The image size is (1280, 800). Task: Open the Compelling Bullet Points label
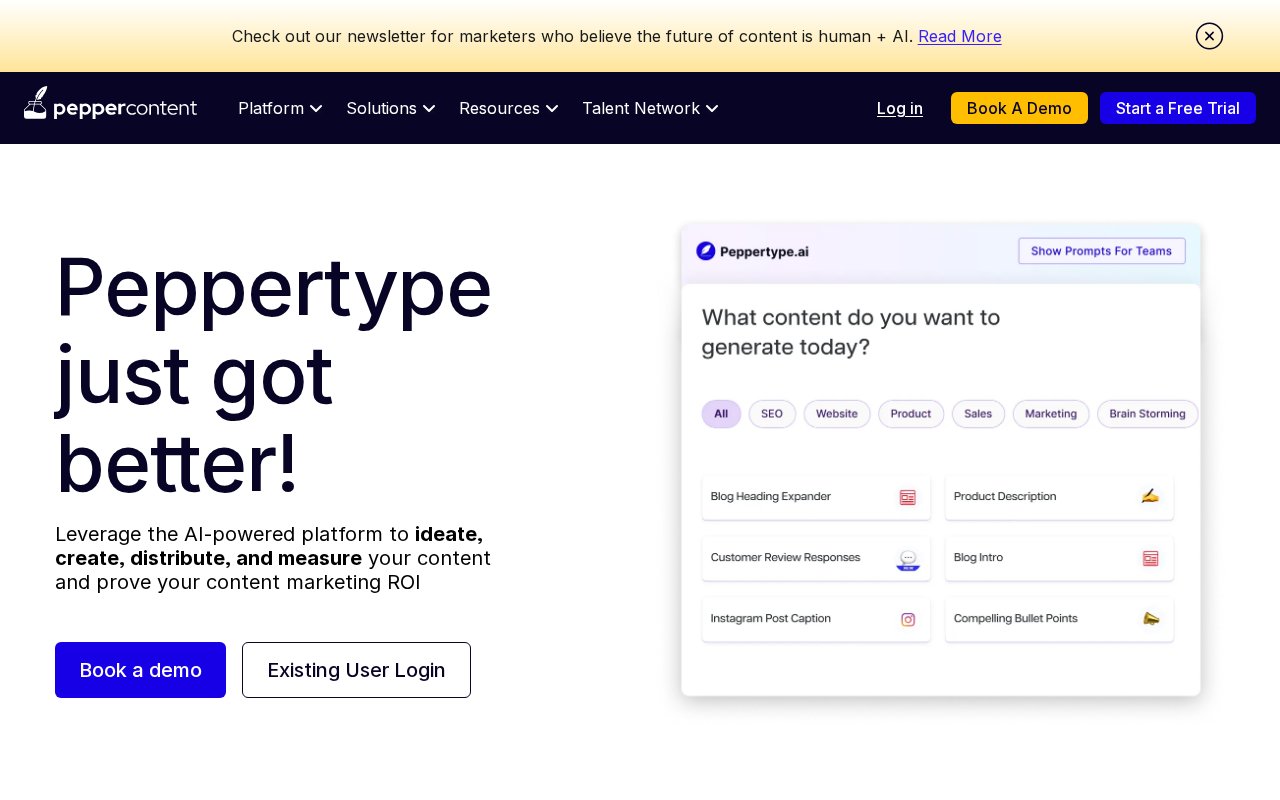click(1015, 618)
